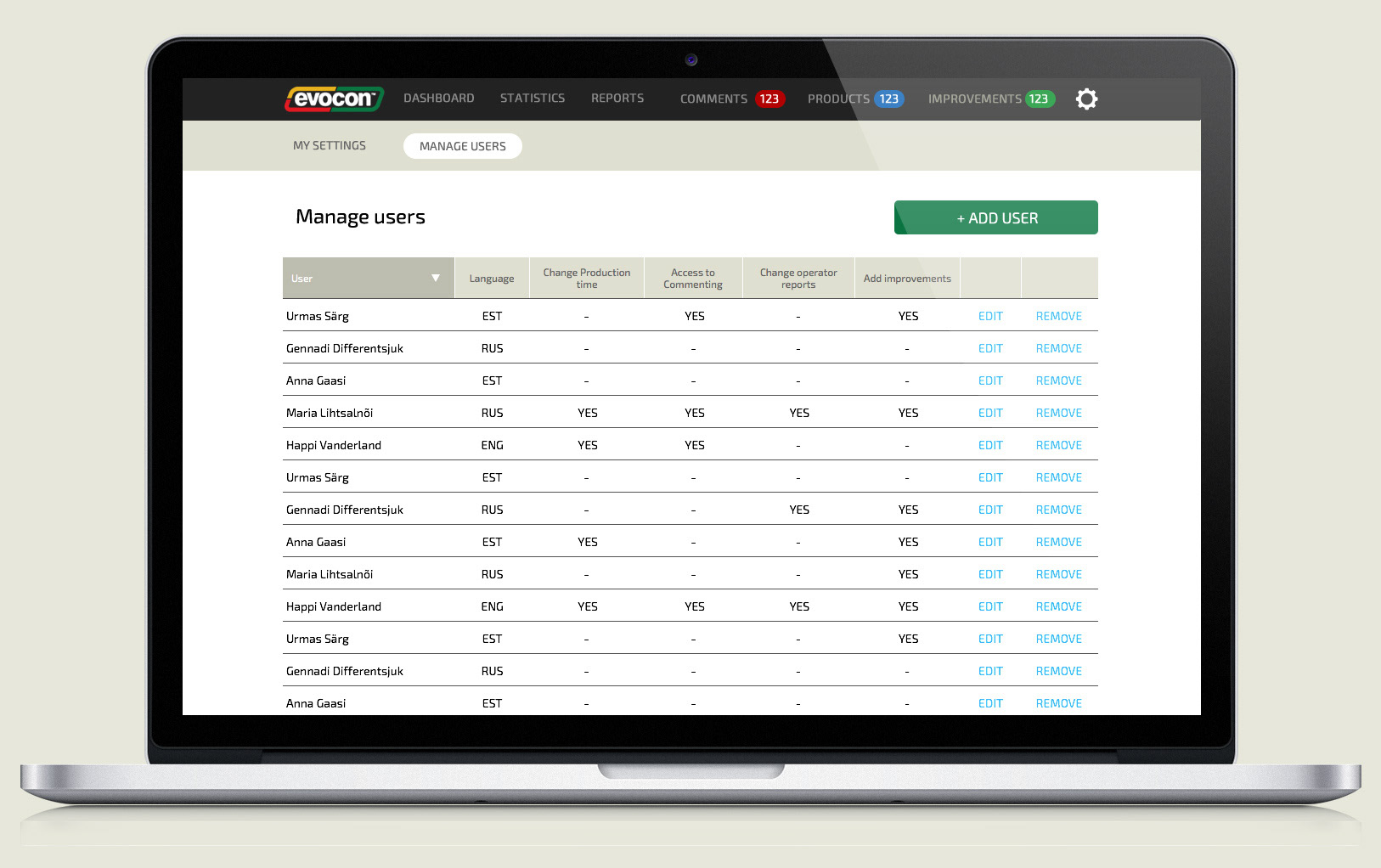Edit Maria Lihtsalnõi with all permissions YES
Image resolution: width=1381 pixels, height=868 pixels.
(990, 413)
